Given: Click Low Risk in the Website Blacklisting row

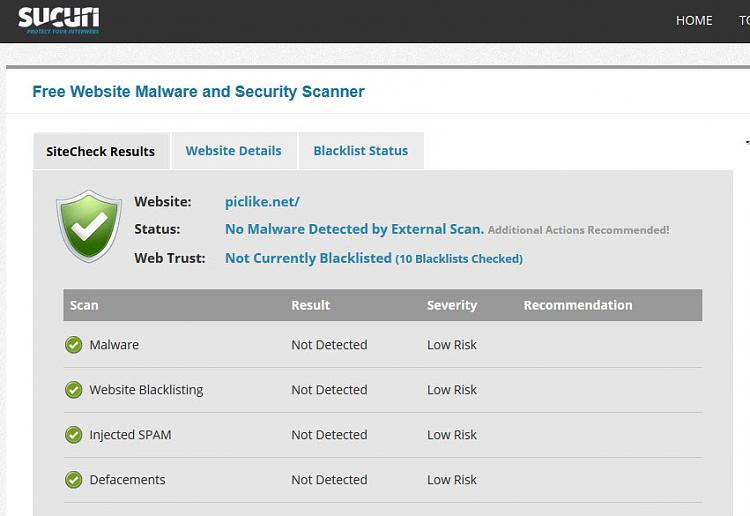Looking at the screenshot, I should click(452, 390).
